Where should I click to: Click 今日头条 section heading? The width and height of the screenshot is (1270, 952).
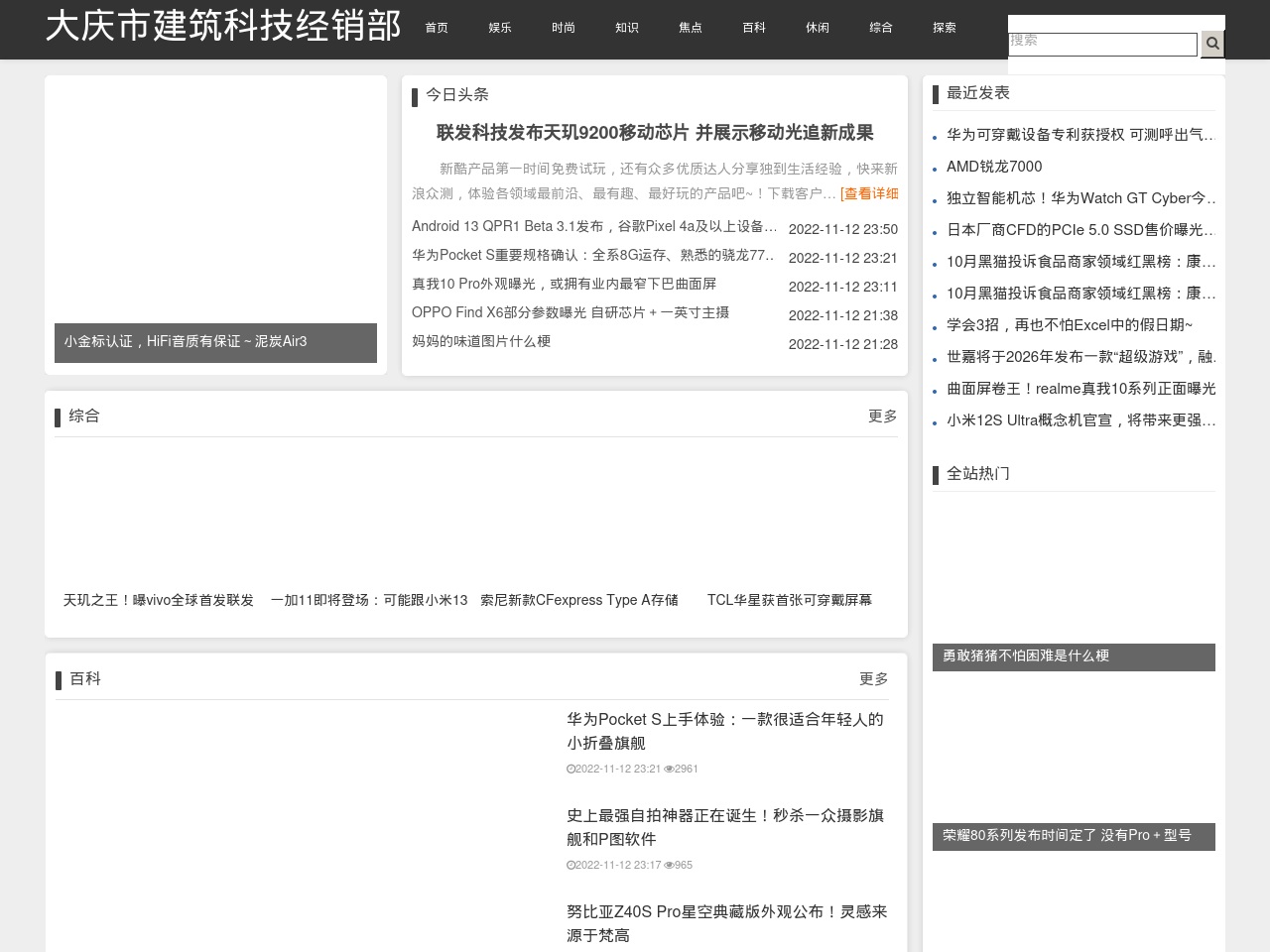(457, 95)
